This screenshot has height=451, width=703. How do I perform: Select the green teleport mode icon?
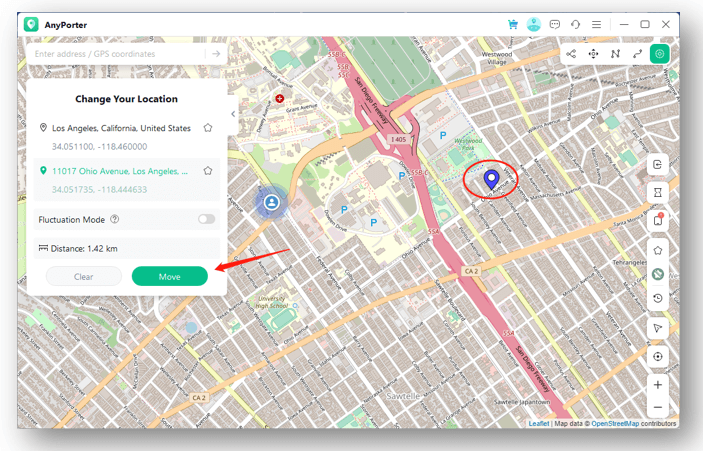(660, 54)
